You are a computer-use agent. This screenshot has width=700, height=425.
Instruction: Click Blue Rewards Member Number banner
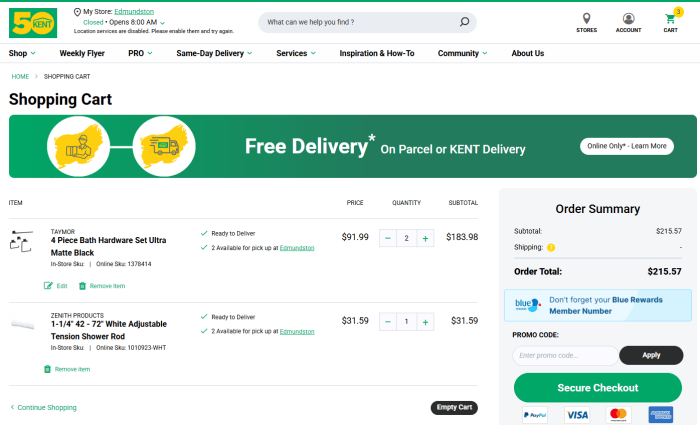click(x=598, y=305)
